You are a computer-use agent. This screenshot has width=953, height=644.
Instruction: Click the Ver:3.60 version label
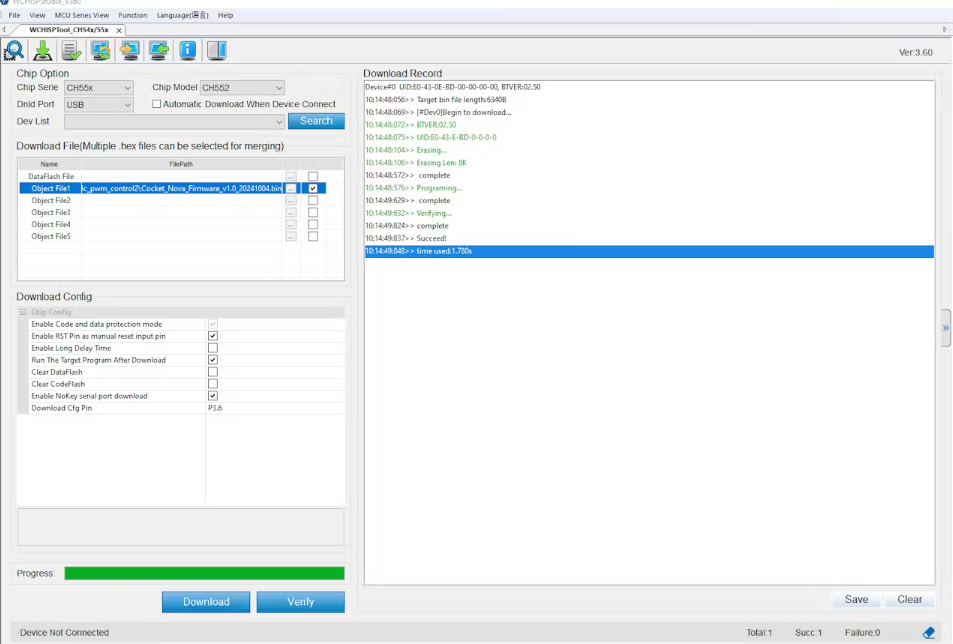tap(915, 52)
